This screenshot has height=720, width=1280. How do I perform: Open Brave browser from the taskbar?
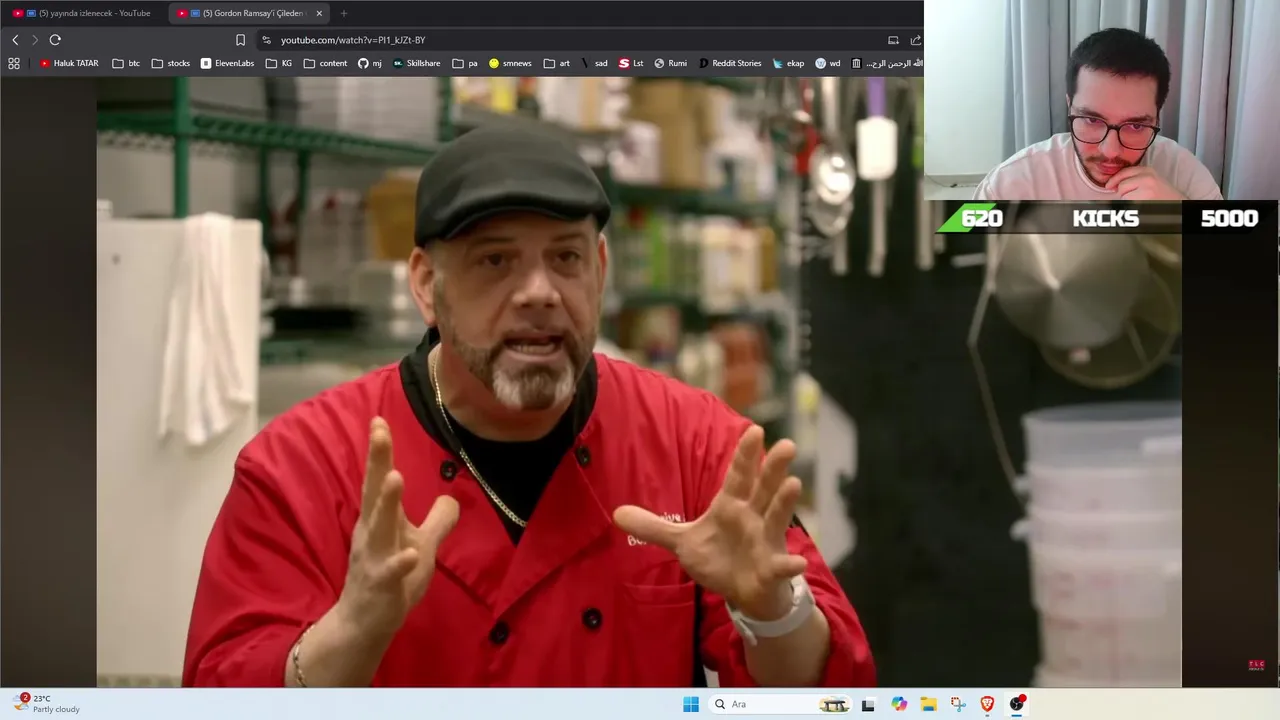[987, 704]
